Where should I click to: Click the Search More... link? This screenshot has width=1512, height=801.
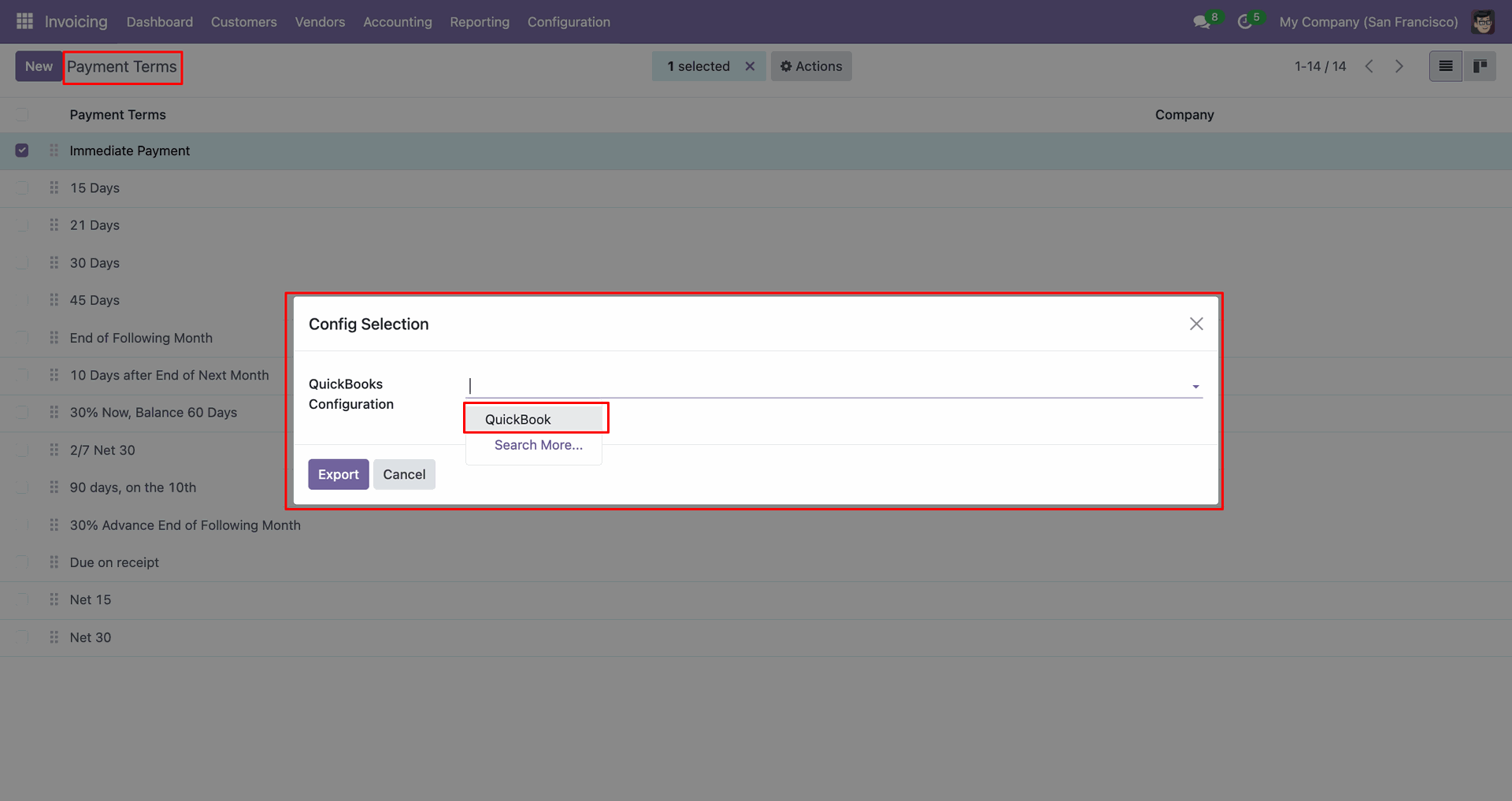click(539, 445)
